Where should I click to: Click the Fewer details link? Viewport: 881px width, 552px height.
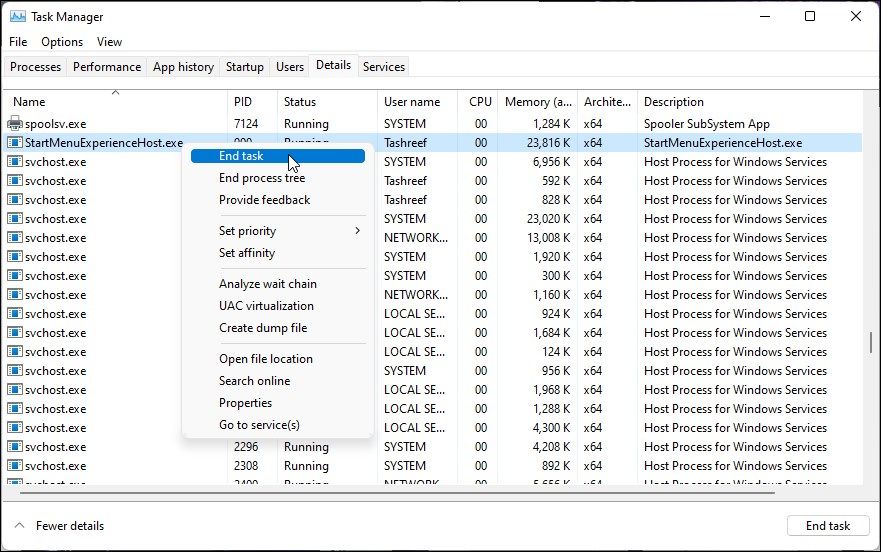[x=70, y=526]
